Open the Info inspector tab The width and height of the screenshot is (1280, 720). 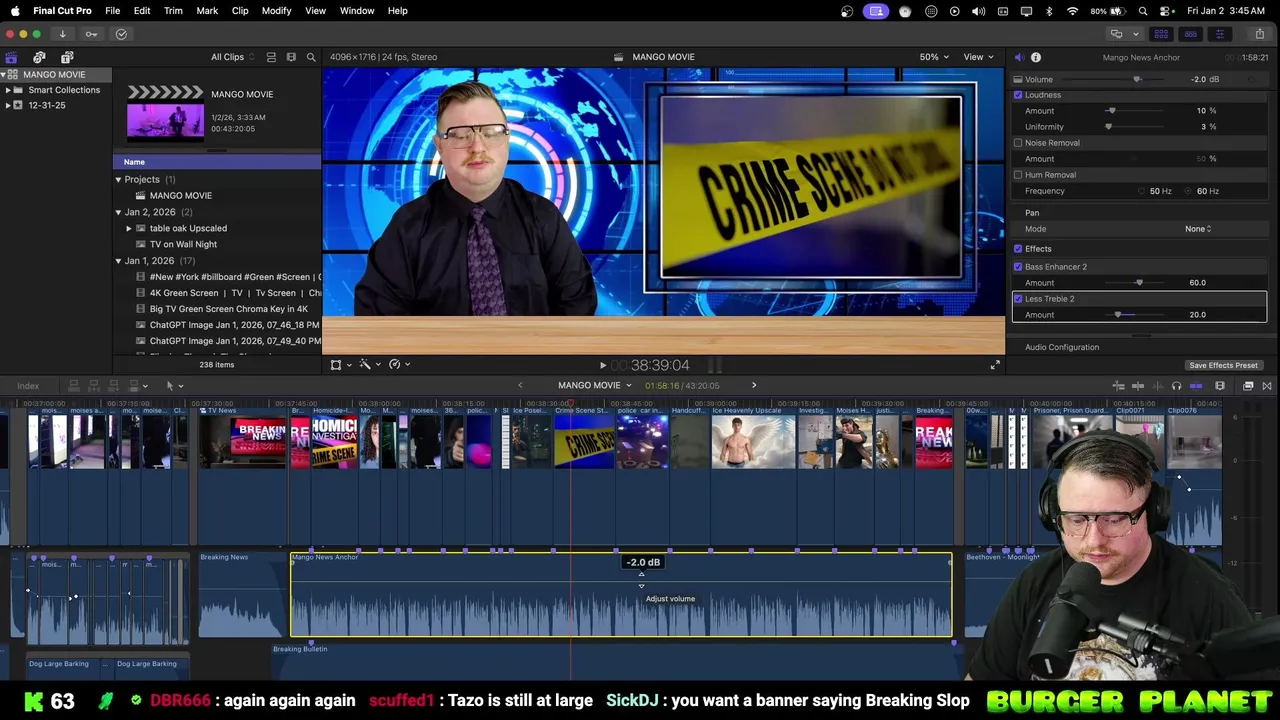coord(1036,58)
